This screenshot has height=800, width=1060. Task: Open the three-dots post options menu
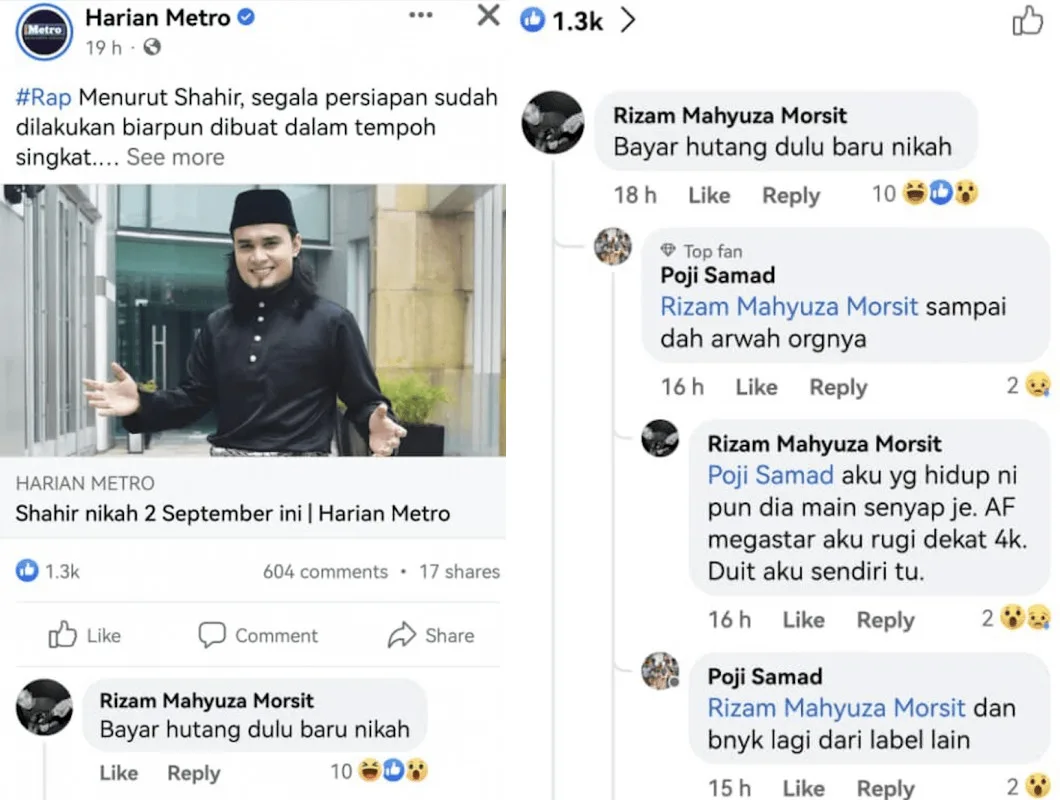(x=421, y=16)
